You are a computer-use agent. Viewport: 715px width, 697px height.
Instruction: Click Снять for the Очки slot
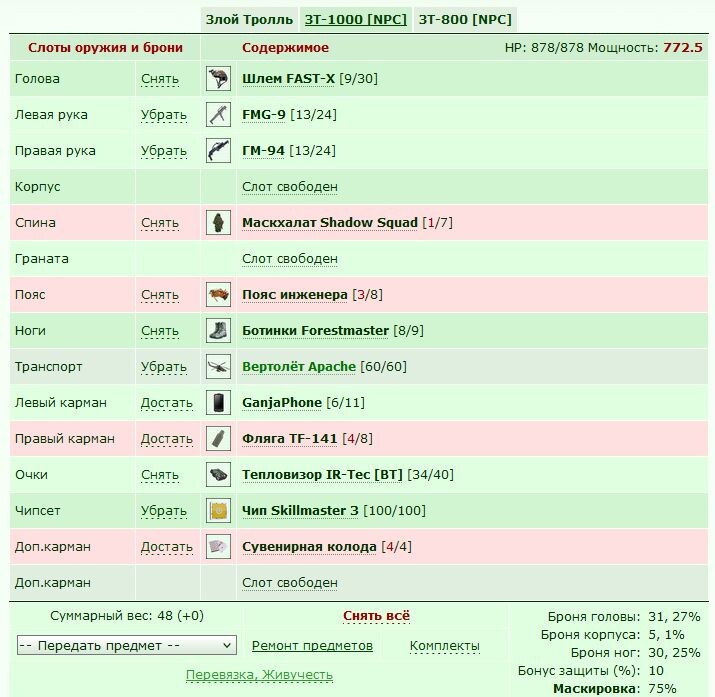[160, 475]
